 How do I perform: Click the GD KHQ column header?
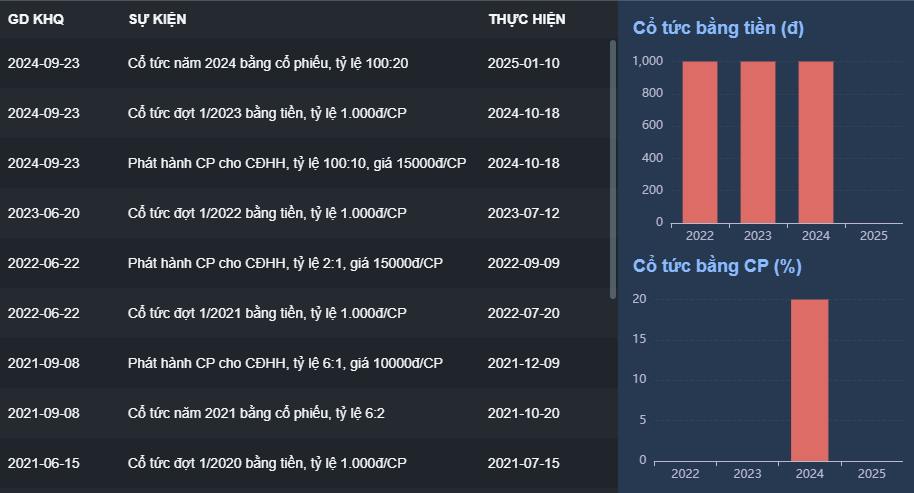tap(35, 19)
